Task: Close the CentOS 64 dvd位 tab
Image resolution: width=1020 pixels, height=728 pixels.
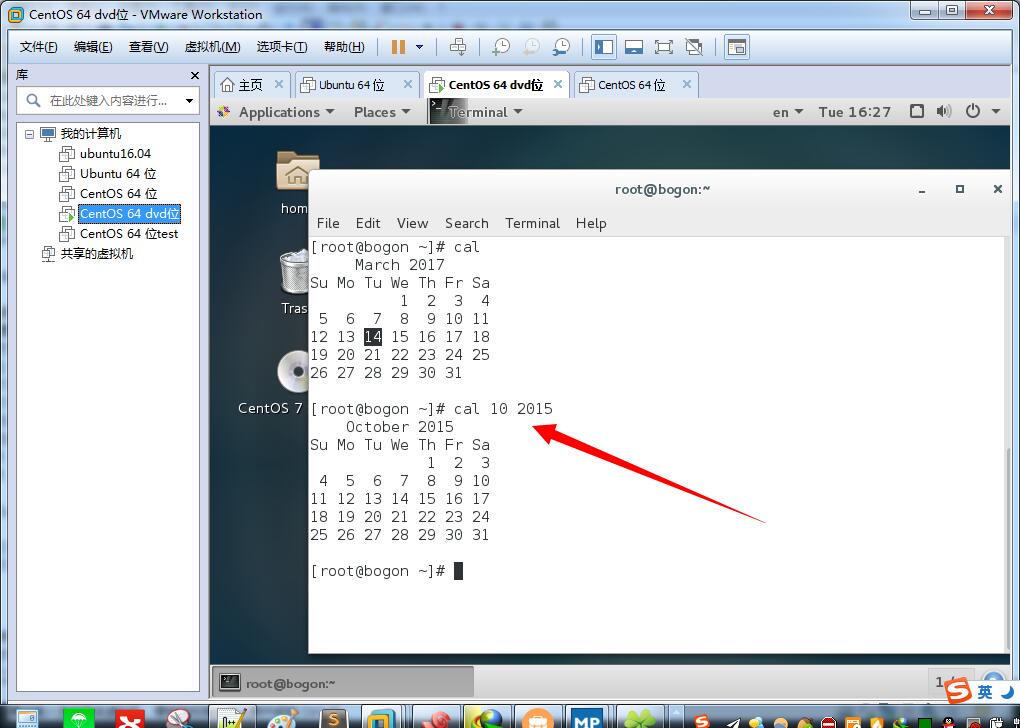Action: pos(557,85)
